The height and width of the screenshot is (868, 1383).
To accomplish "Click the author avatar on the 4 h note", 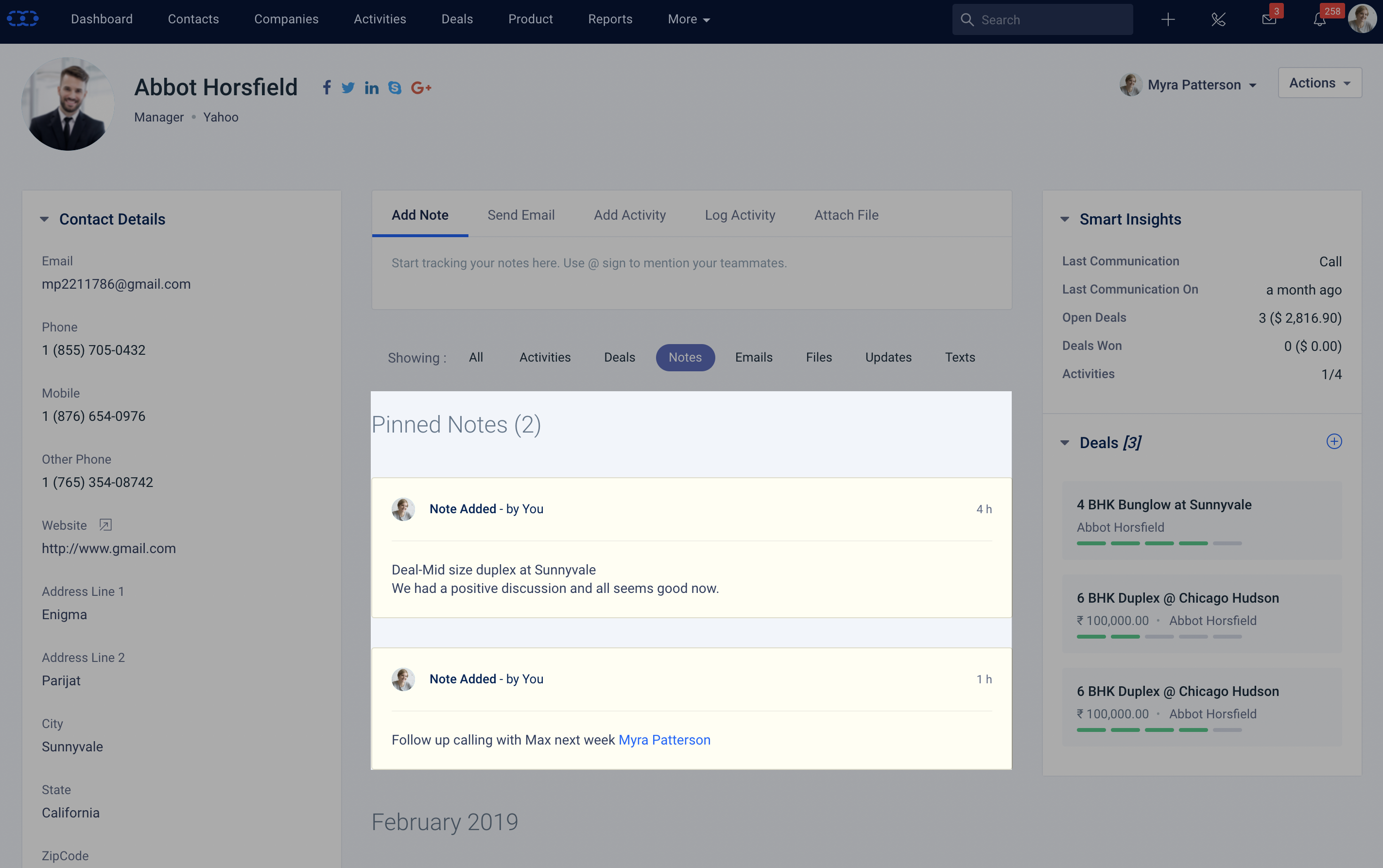I will click(403, 509).
